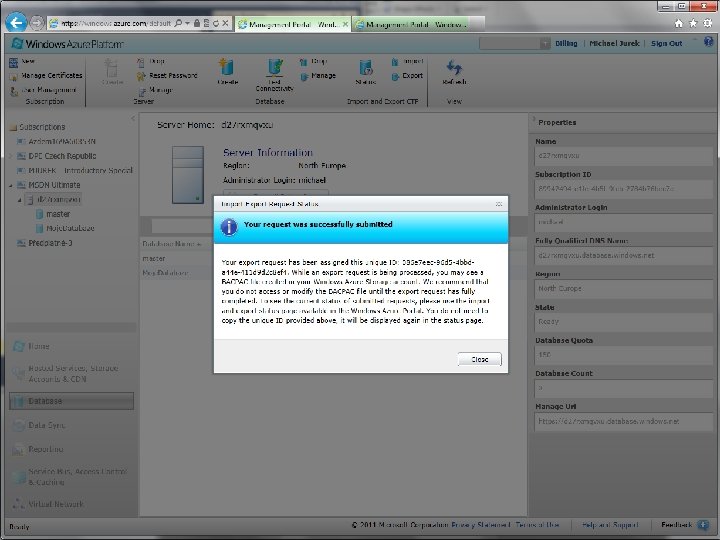
Task: Open the Help and Support footer link
Action: point(610,524)
